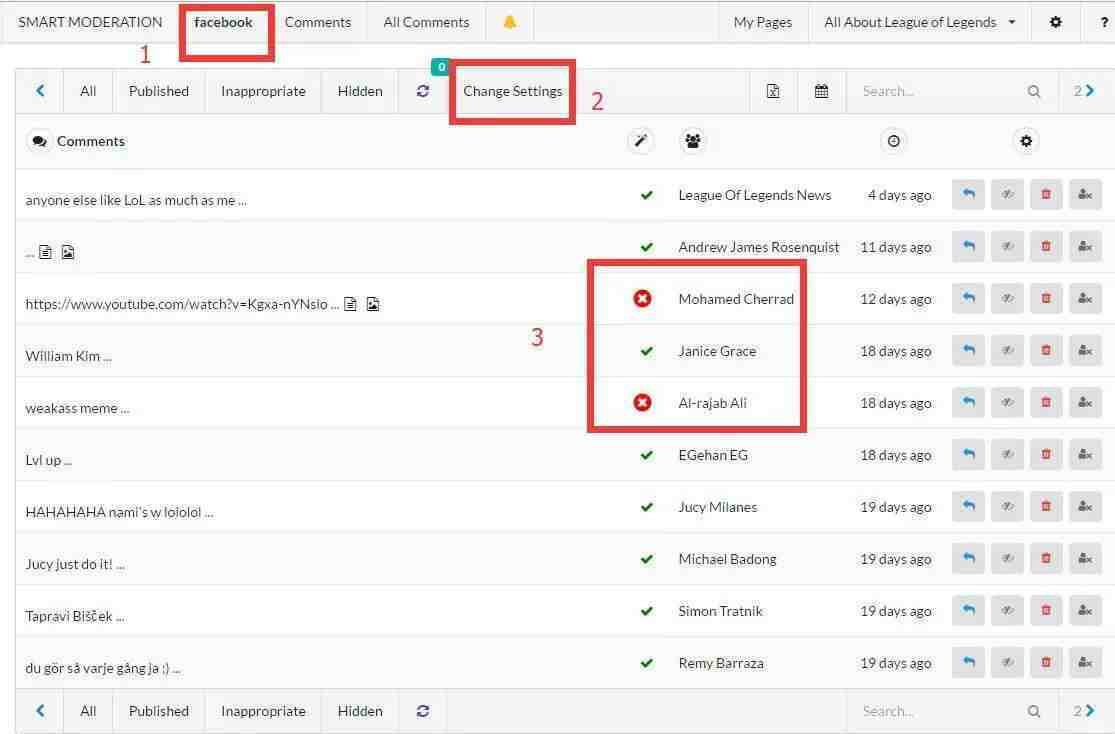Toggle red X status for Al-rajab Ali
Image resolution: width=1115 pixels, height=734 pixels.
pyautogui.click(x=642, y=403)
